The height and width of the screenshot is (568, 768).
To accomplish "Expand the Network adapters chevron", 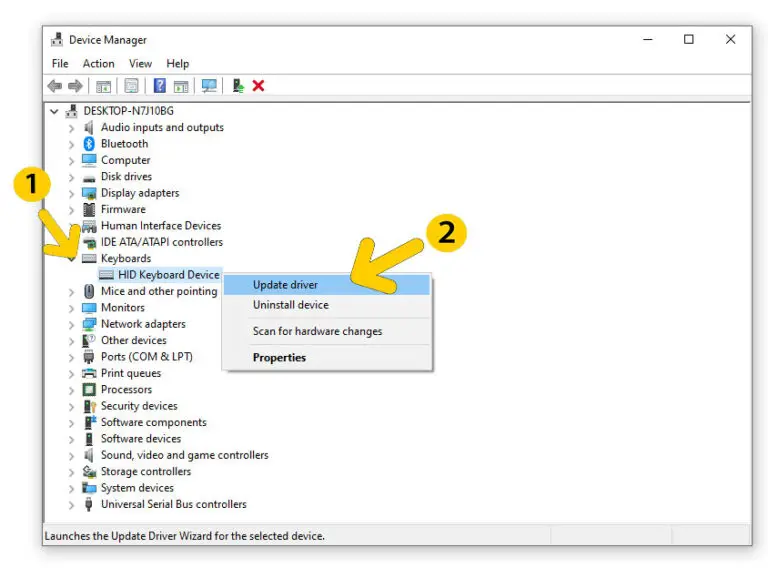I will click(72, 325).
